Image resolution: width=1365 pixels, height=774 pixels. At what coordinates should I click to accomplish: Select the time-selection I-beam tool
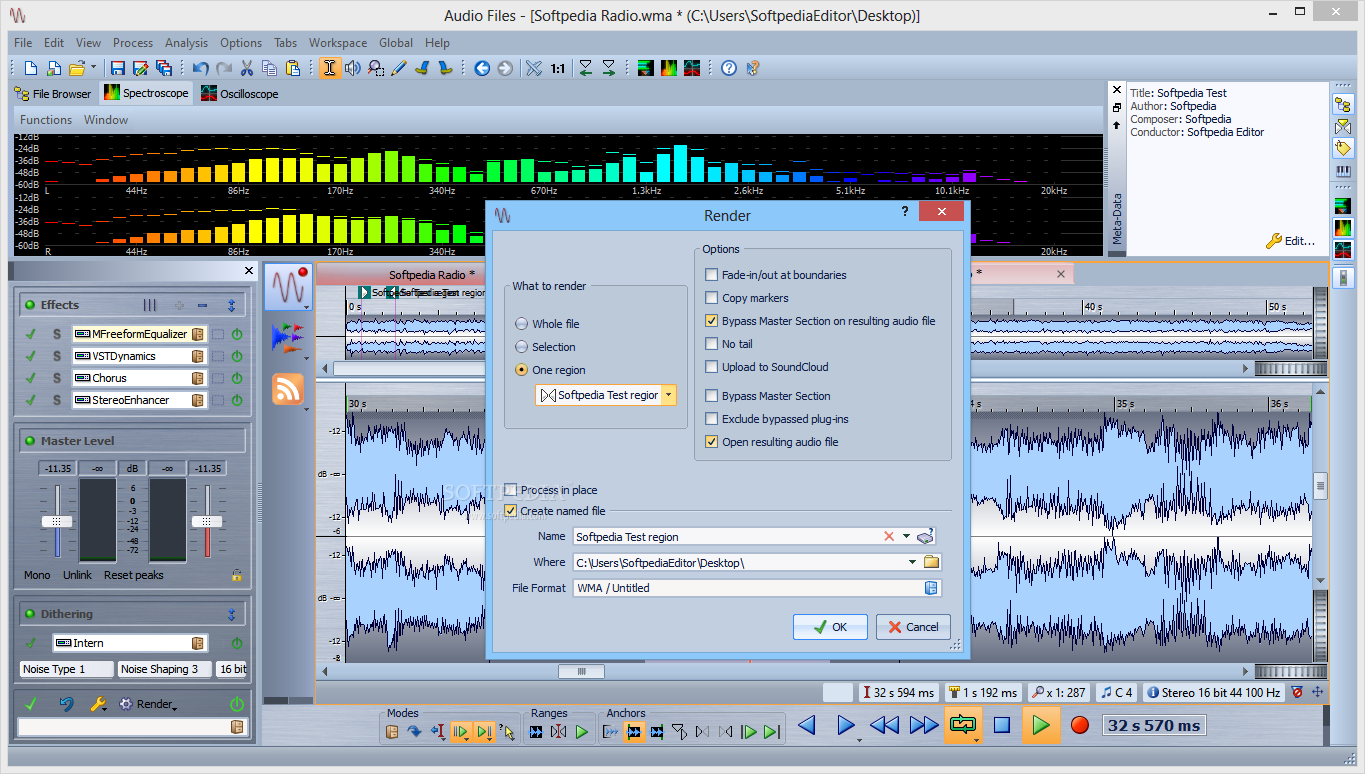(330, 68)
